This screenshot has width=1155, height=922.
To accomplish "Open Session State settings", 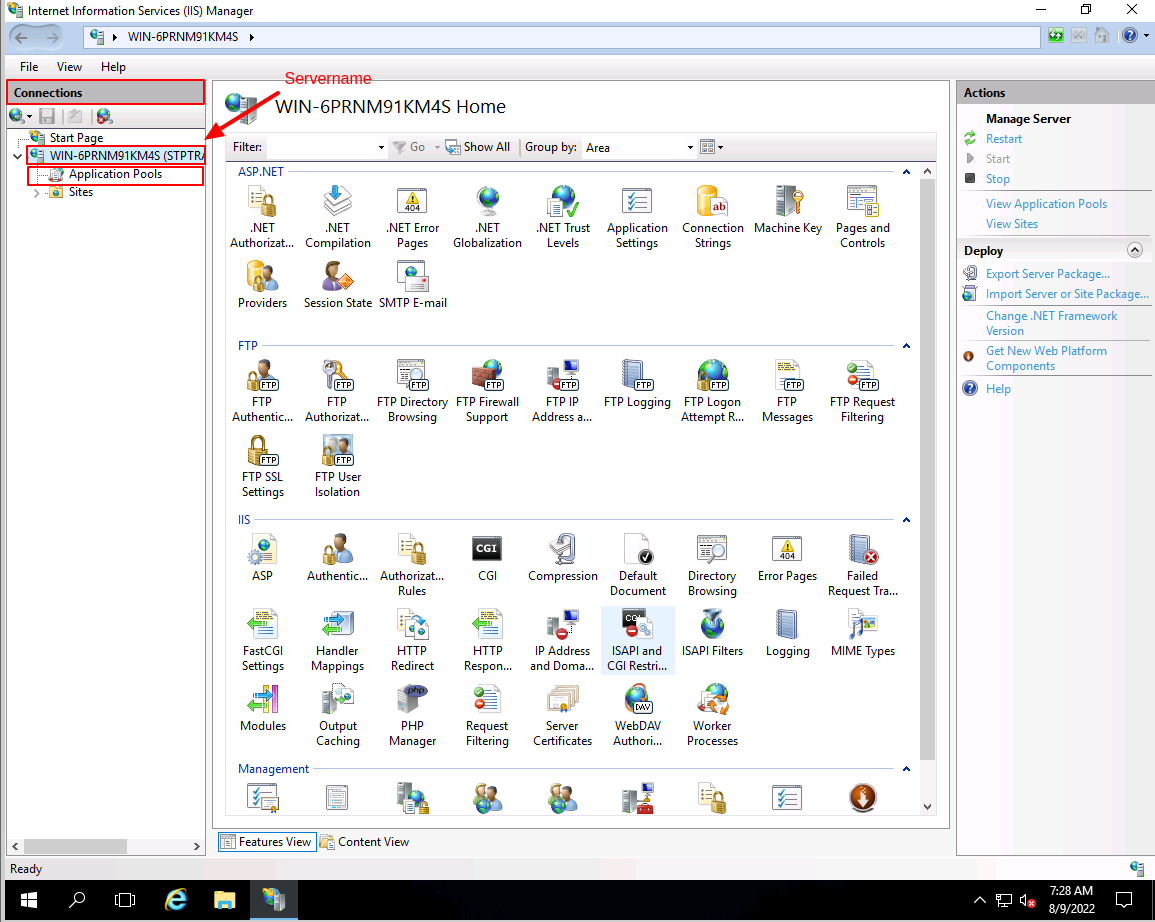I will coord(337,285).
